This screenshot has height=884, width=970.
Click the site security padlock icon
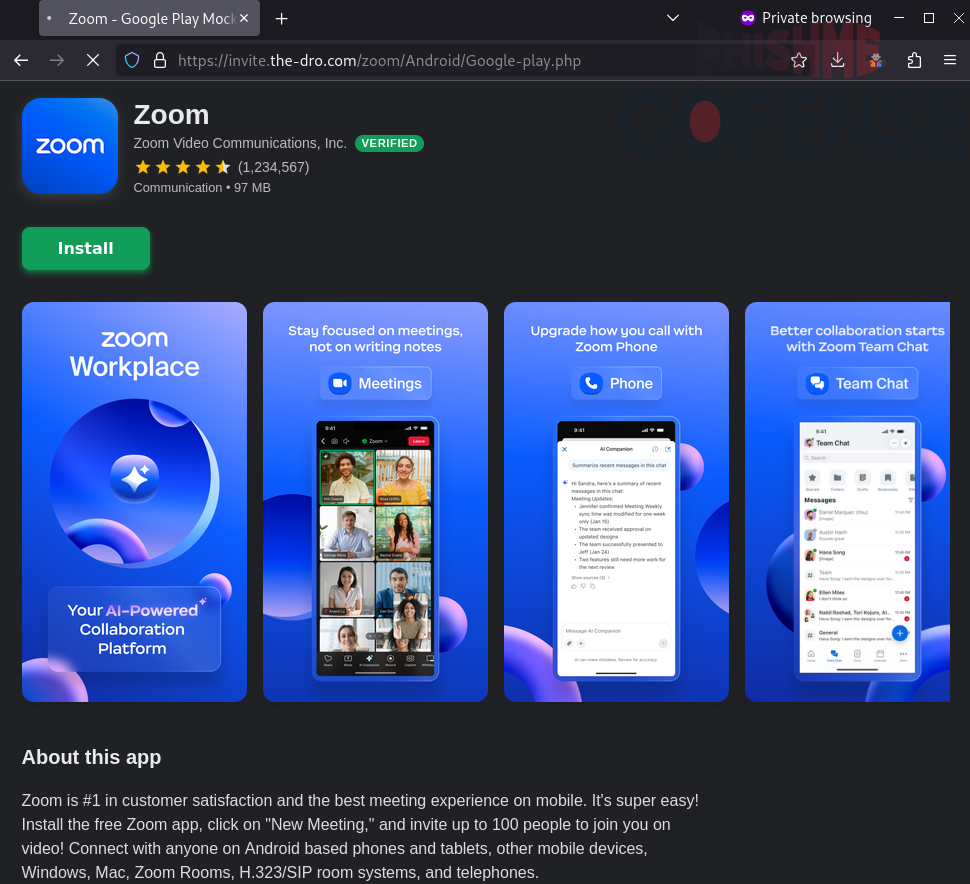click(159, 61)
